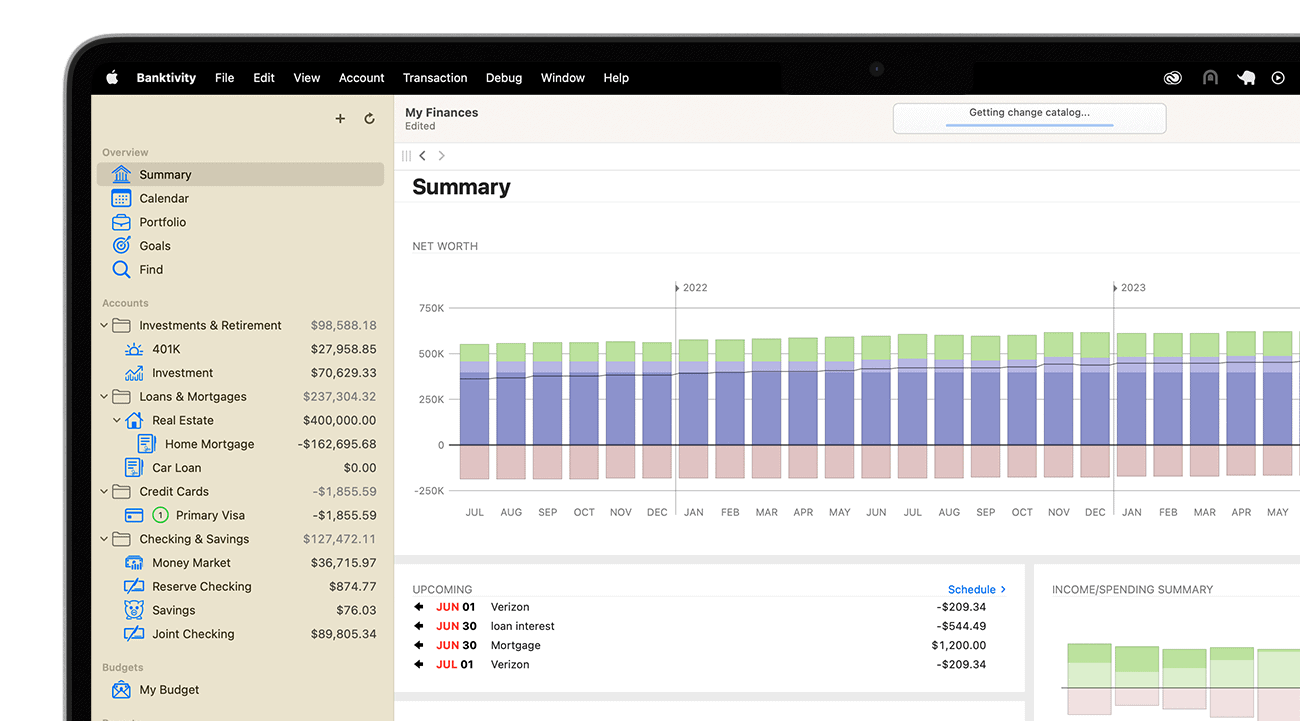Click the refresh icon in sidebar
Screen dimensions: 1300x721
click(x=369, y=119)
